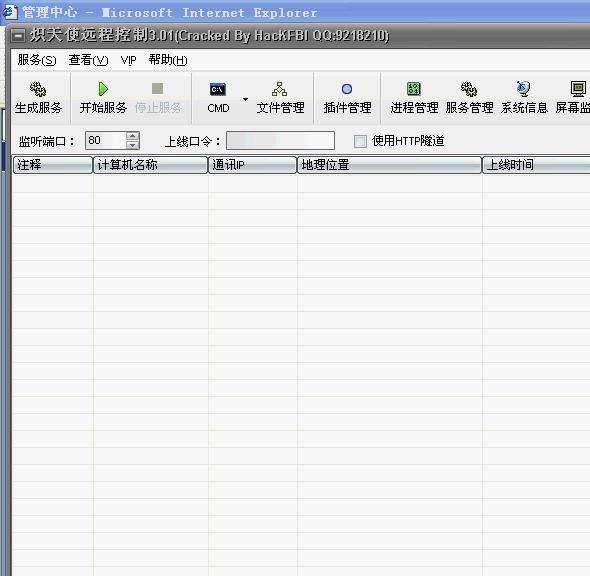Enable the 使用HTTP隧道 checkbox
The height and width of the screenshot is (576, 590).
[360, 141]
